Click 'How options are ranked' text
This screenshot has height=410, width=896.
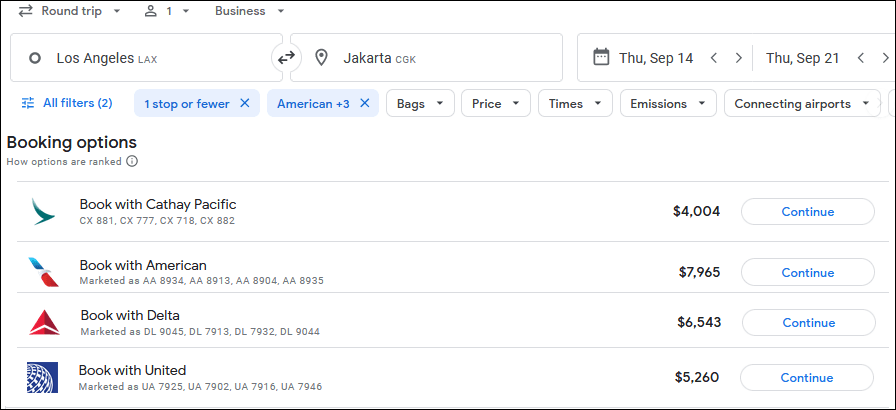coord(64,162)
